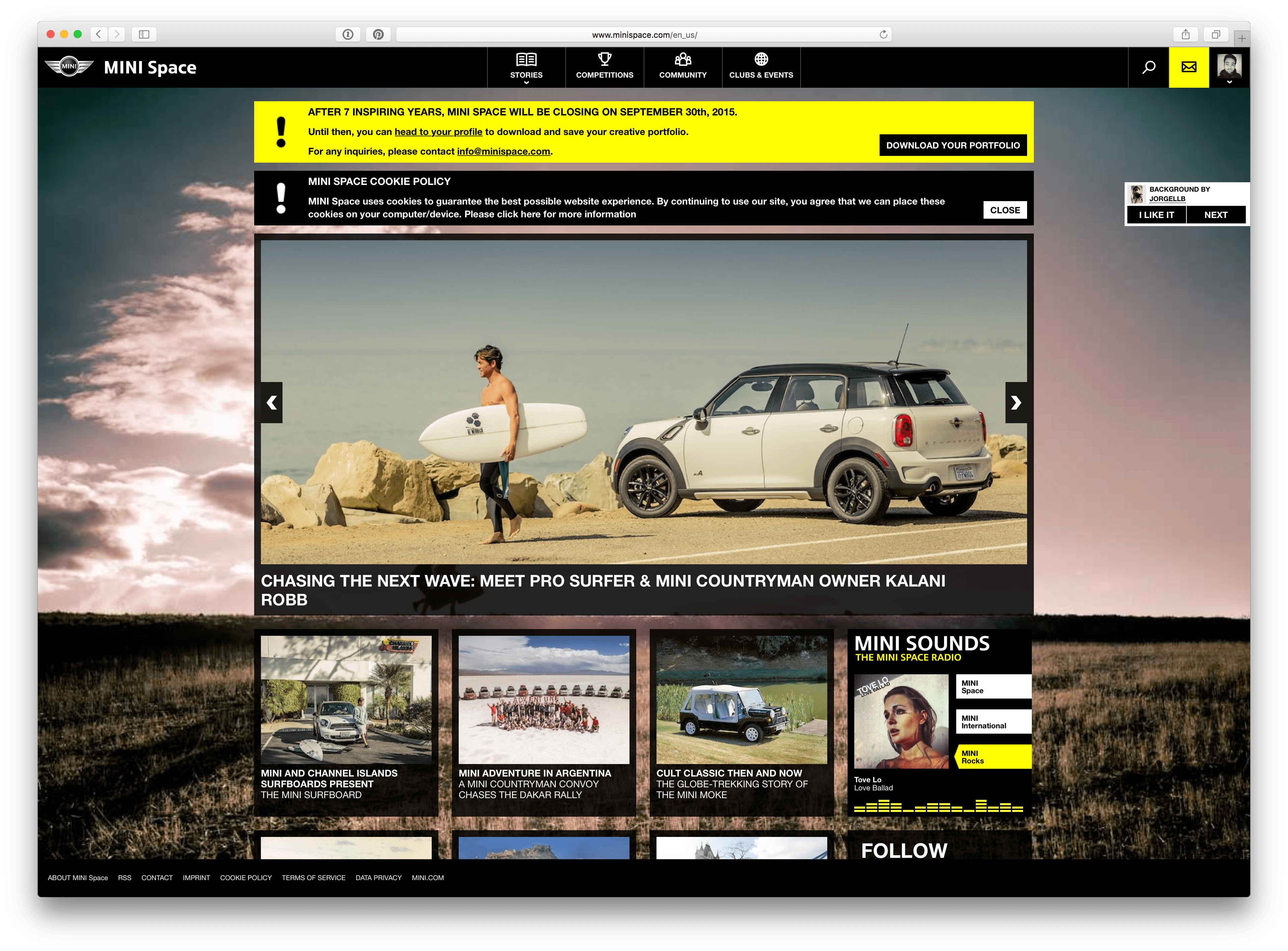Click the Safari share icon

[1185, 34]
